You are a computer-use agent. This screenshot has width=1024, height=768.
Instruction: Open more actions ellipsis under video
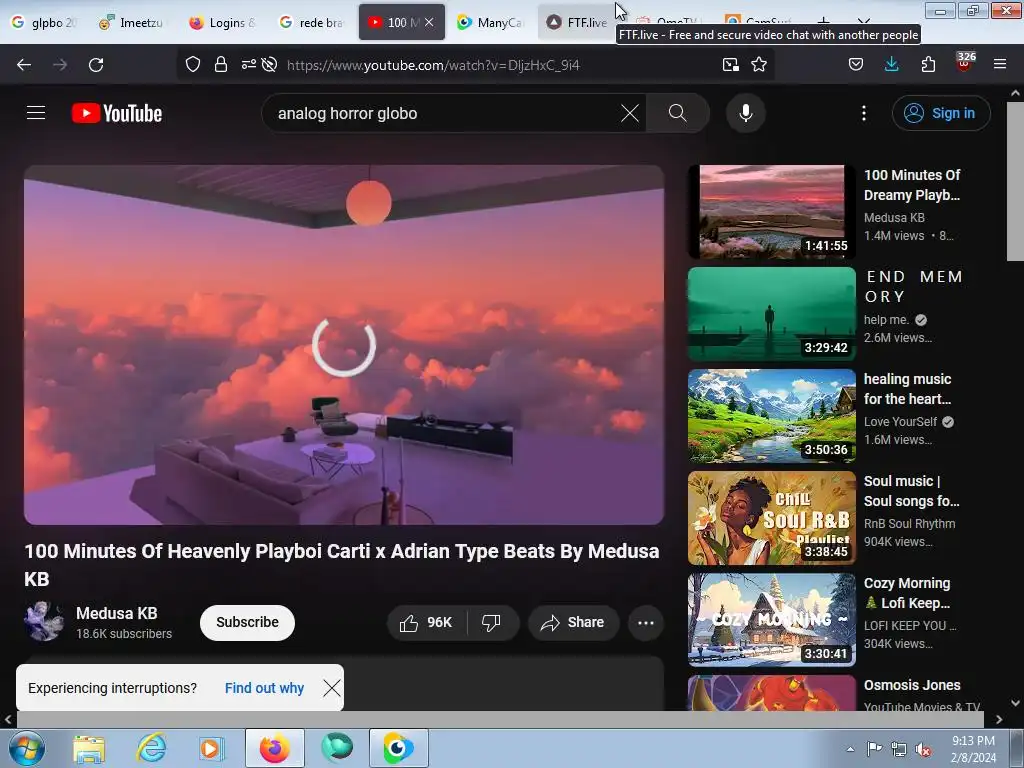click(x=646, y=622)
